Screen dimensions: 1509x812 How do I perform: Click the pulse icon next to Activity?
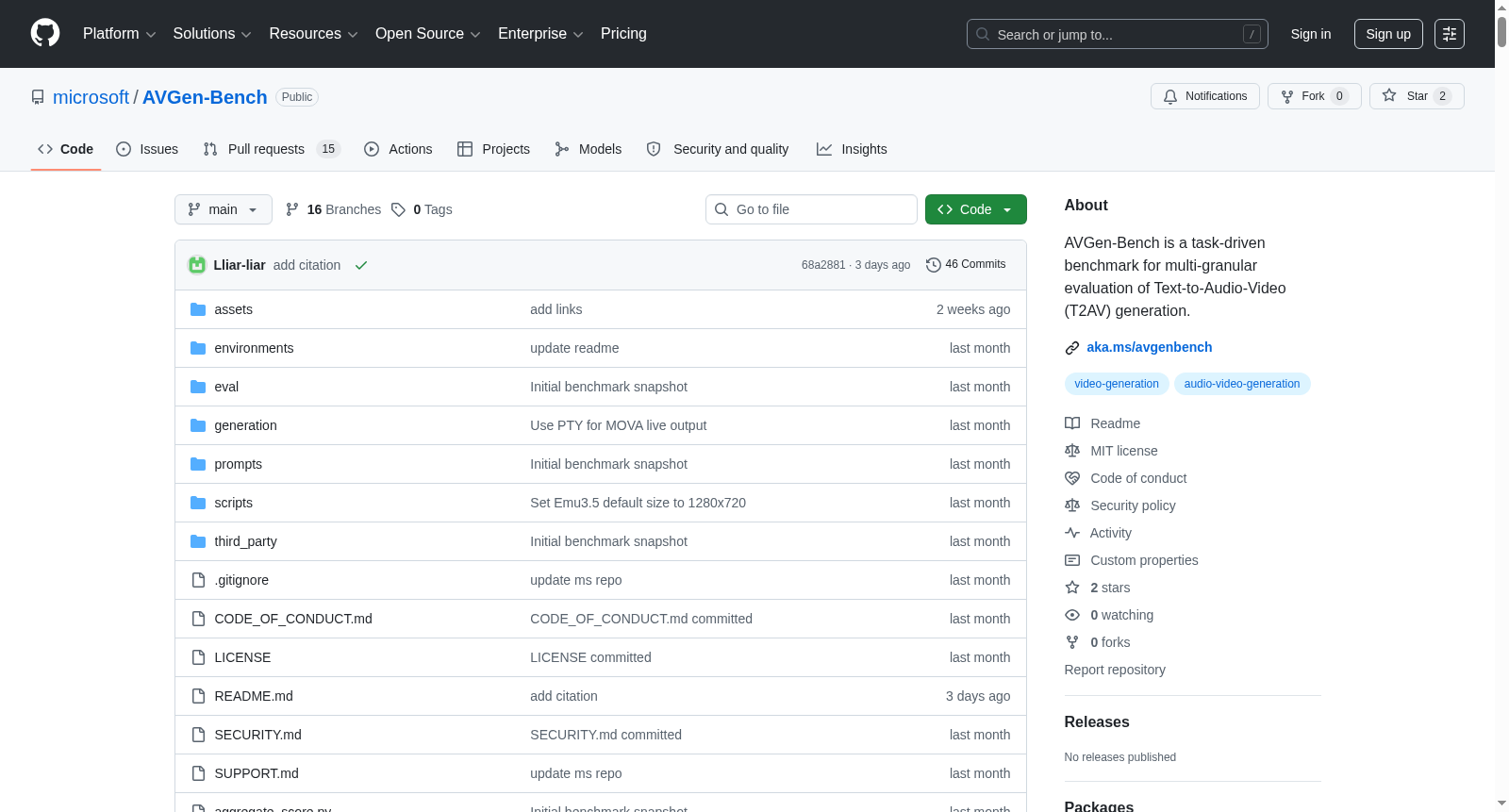click(1072, 533)
